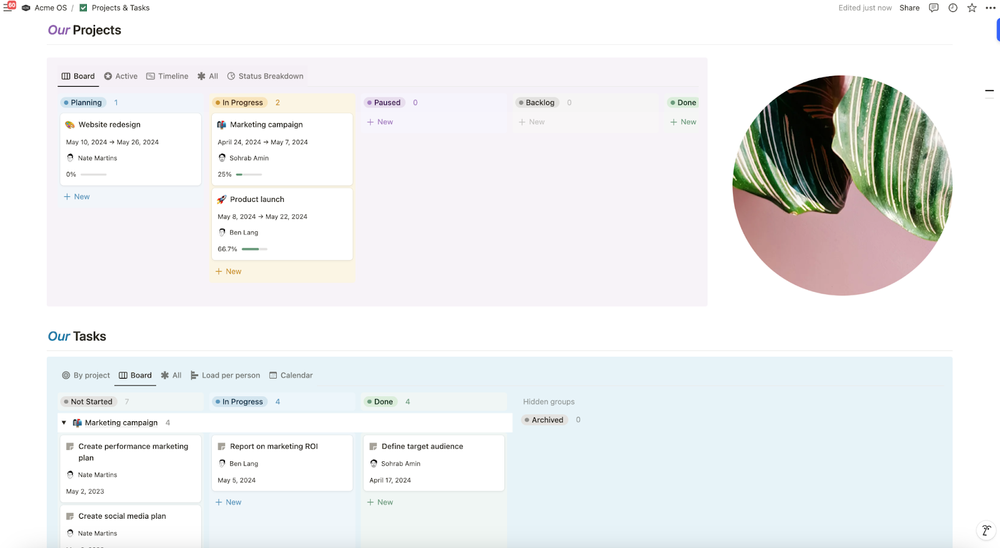This screenshot has height=548, width=1000.
Task: Switch tasks view to Calendar tab
Action: 291,375
